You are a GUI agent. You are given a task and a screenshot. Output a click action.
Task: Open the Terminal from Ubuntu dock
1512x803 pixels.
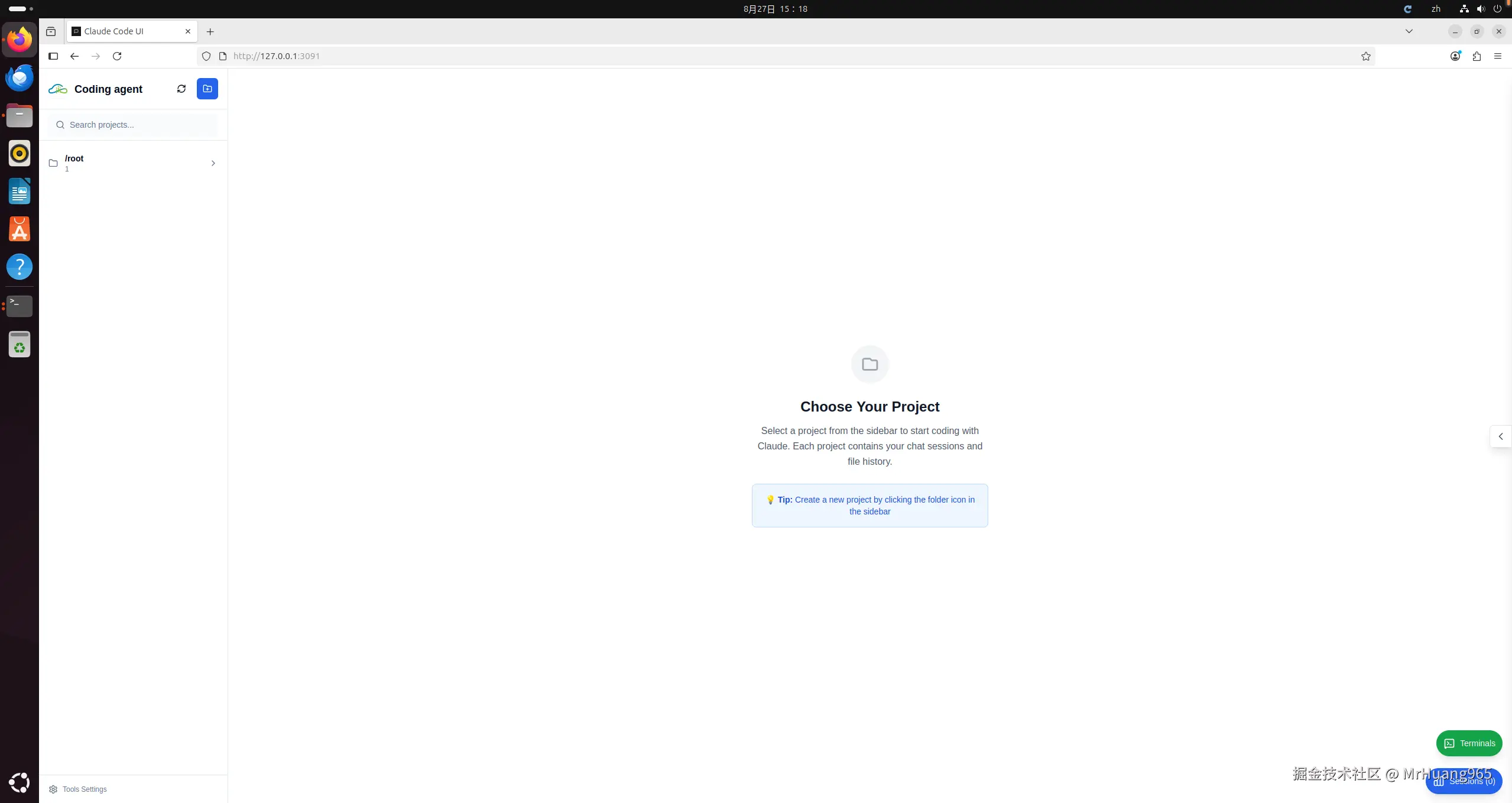coord(19,306)
